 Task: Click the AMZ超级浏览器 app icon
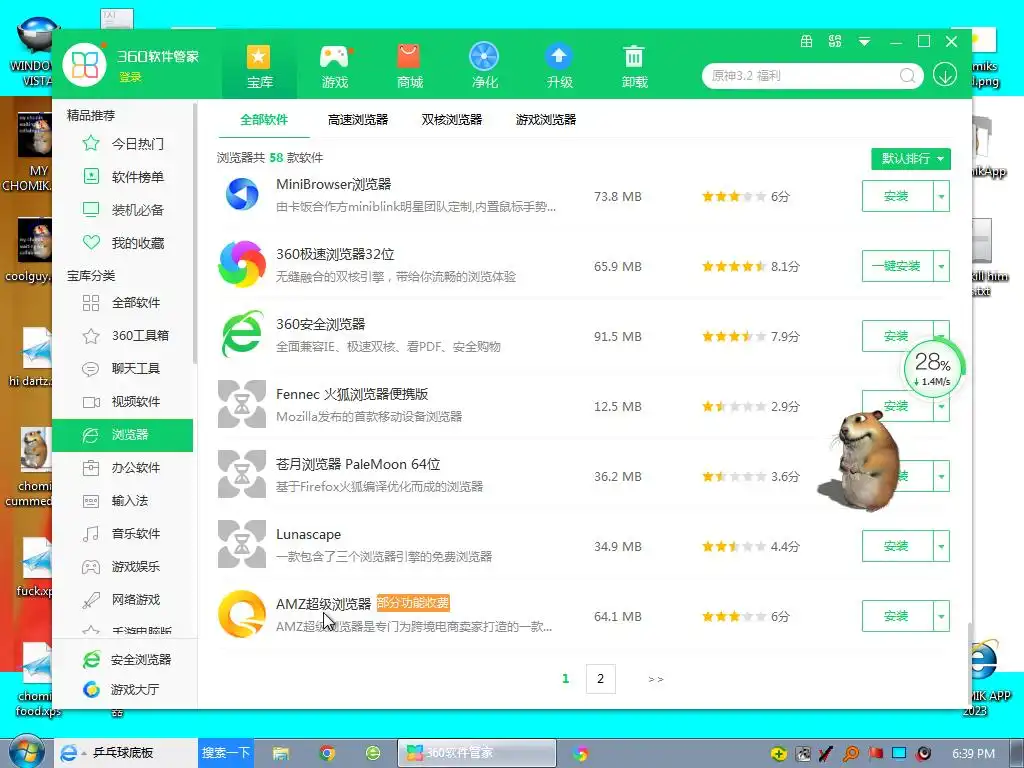pos(242,614)
